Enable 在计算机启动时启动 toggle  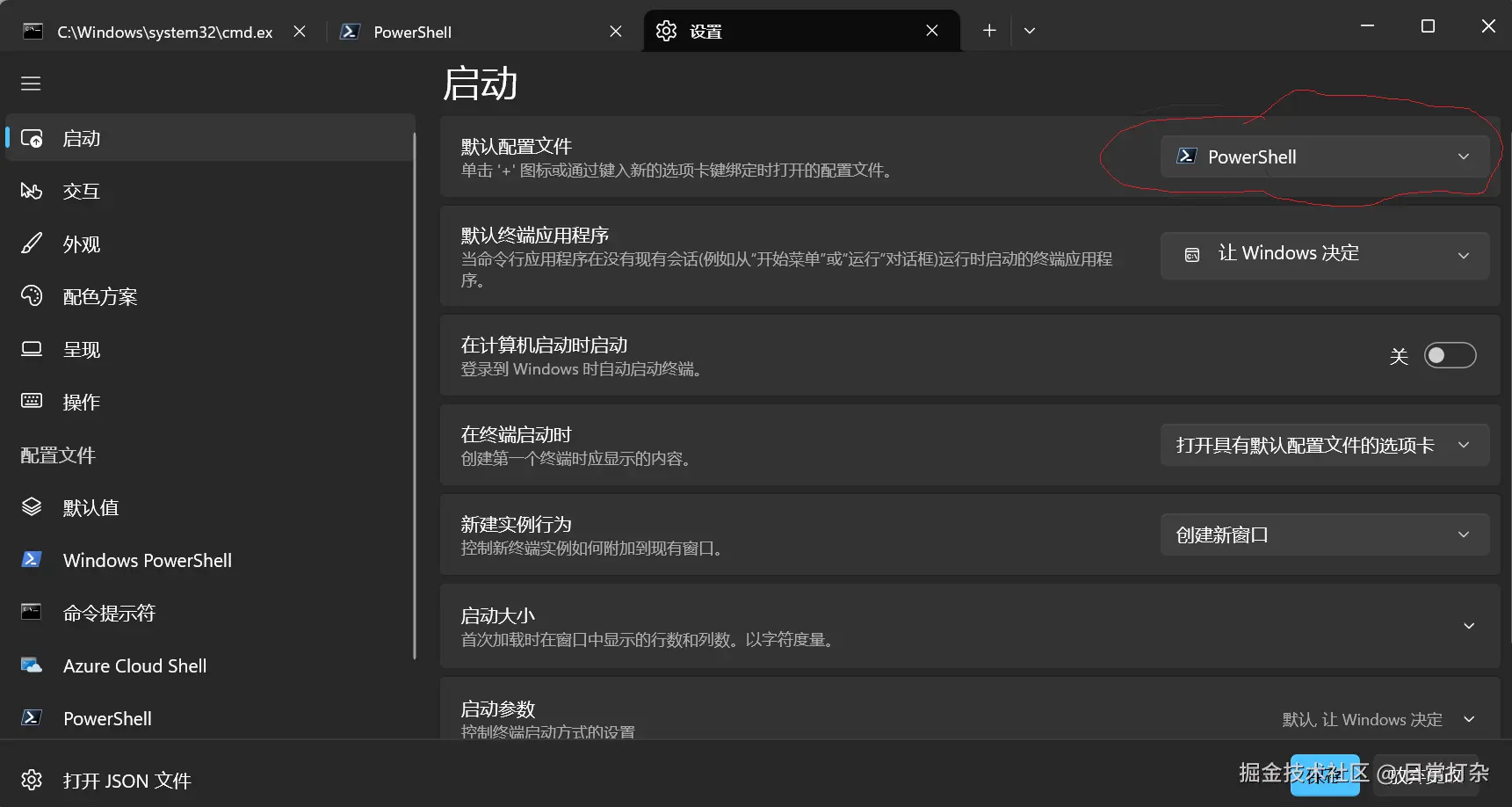(x=1450, y=355)
